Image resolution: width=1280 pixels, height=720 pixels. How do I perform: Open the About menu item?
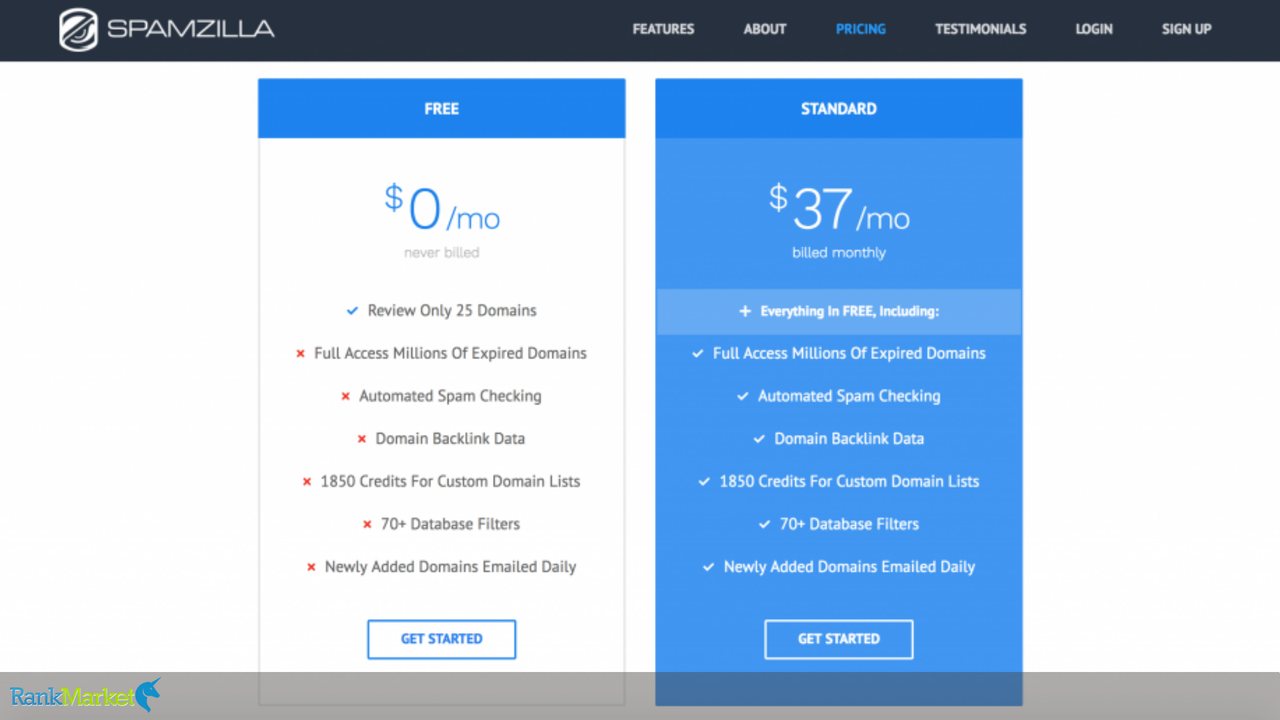(x=765, y=29)
